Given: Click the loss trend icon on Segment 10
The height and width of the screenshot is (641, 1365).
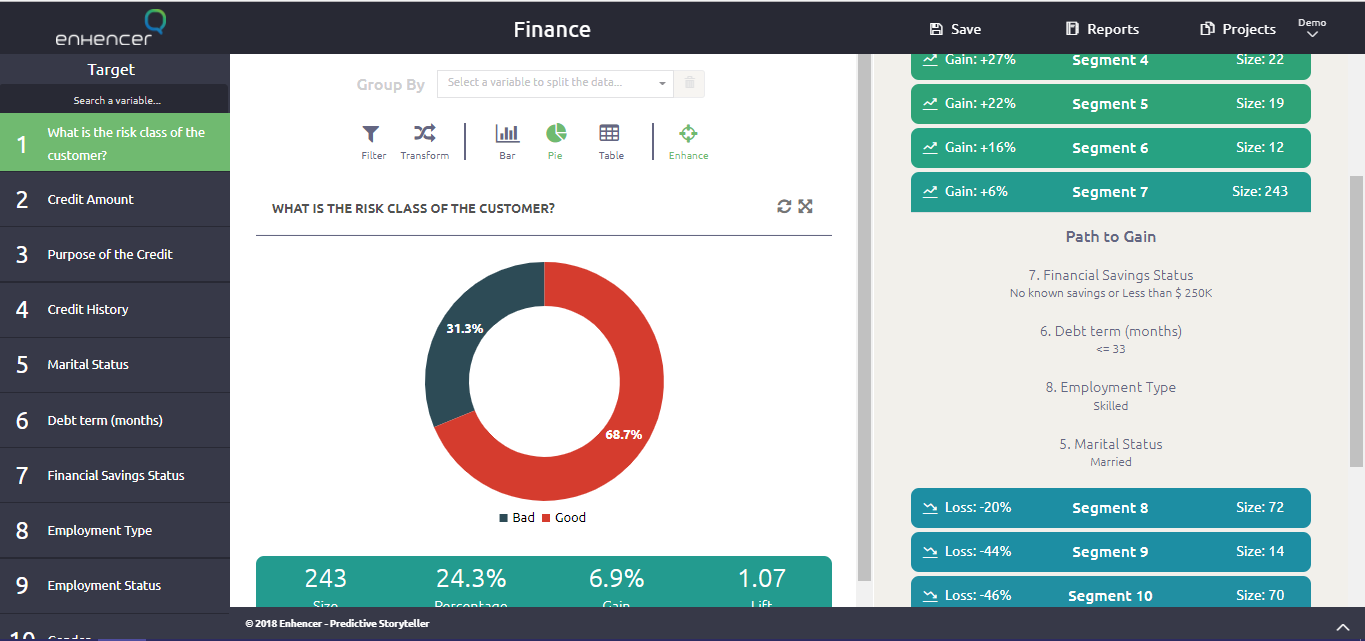Looking at the screenshot, I should (930, 595).
